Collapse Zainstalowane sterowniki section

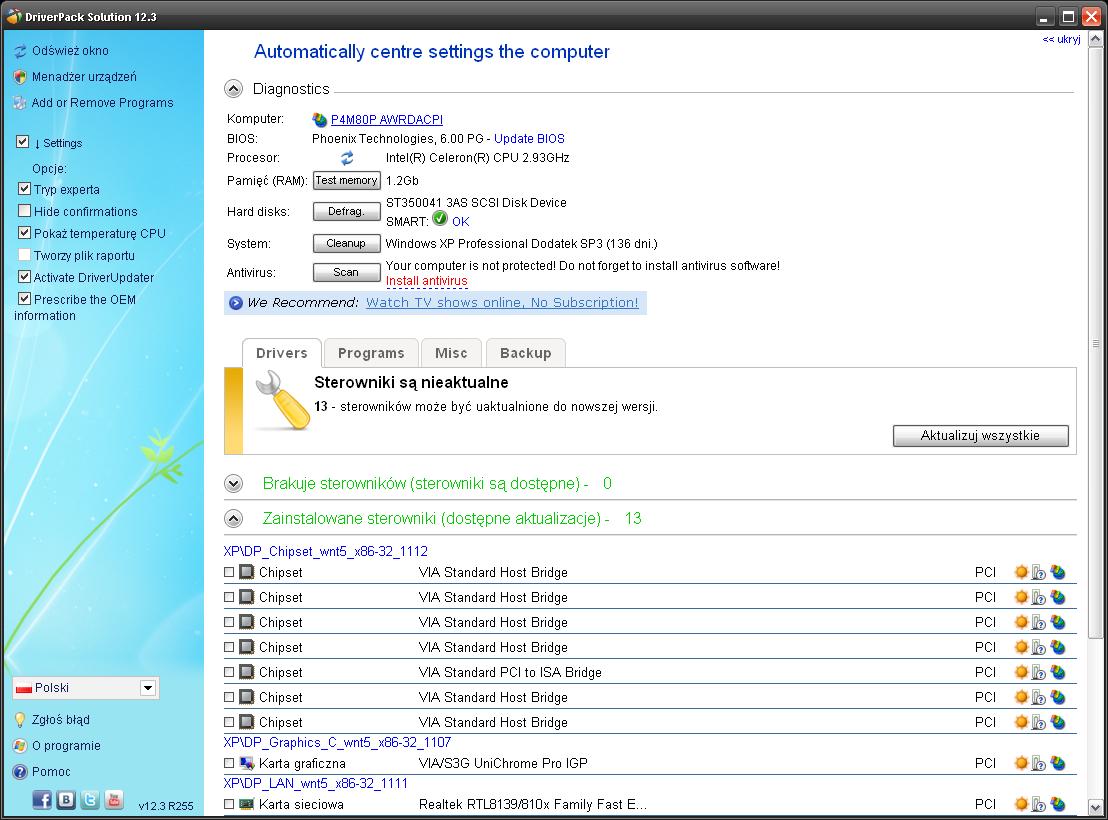coord(233,519)
